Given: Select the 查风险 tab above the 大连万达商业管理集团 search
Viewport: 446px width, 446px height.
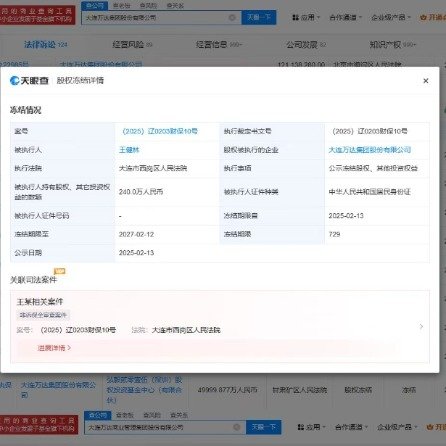Looking at the screenshot, I should (x=152, y=415).
